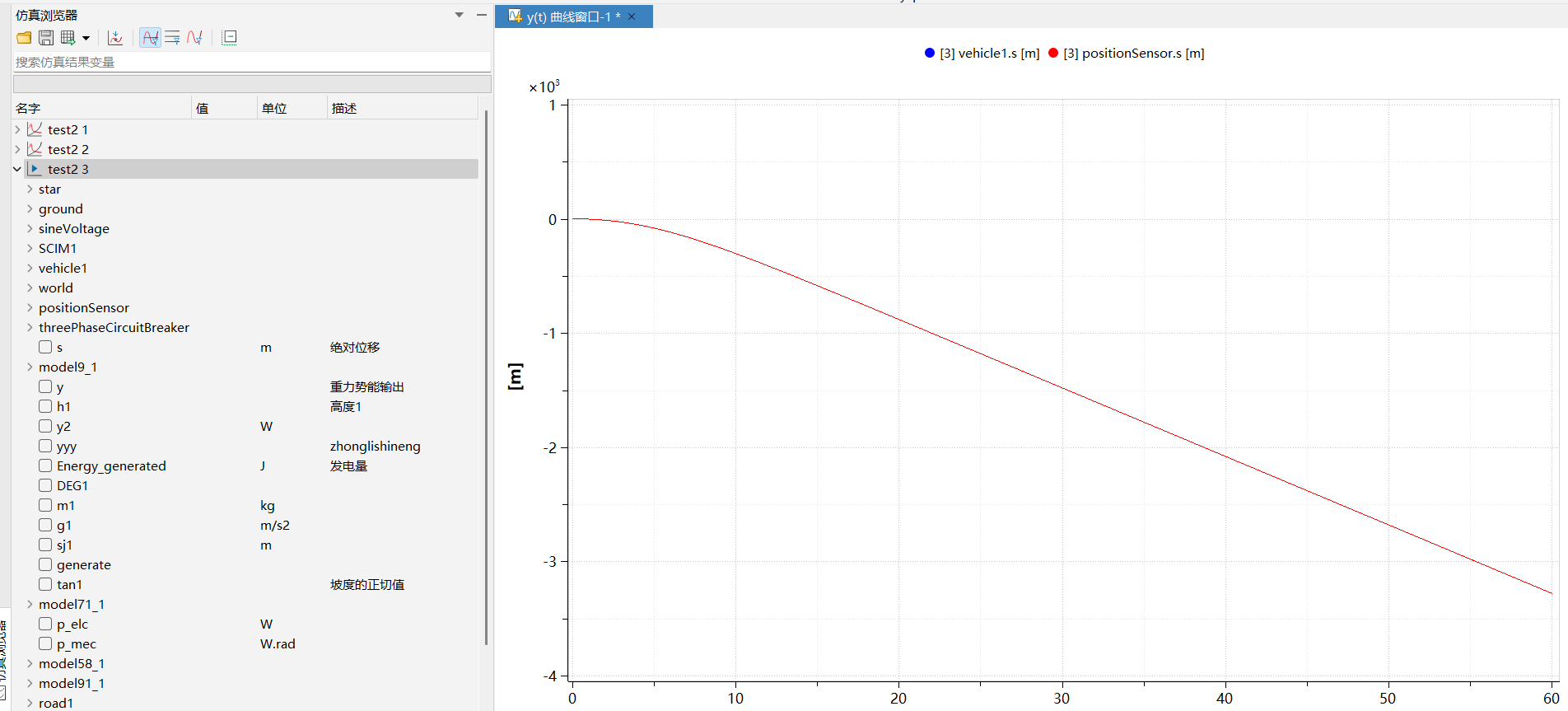Check the y2 variable checkbox
The width and height of the screenshot is (1568, 711).
point(45,426)
